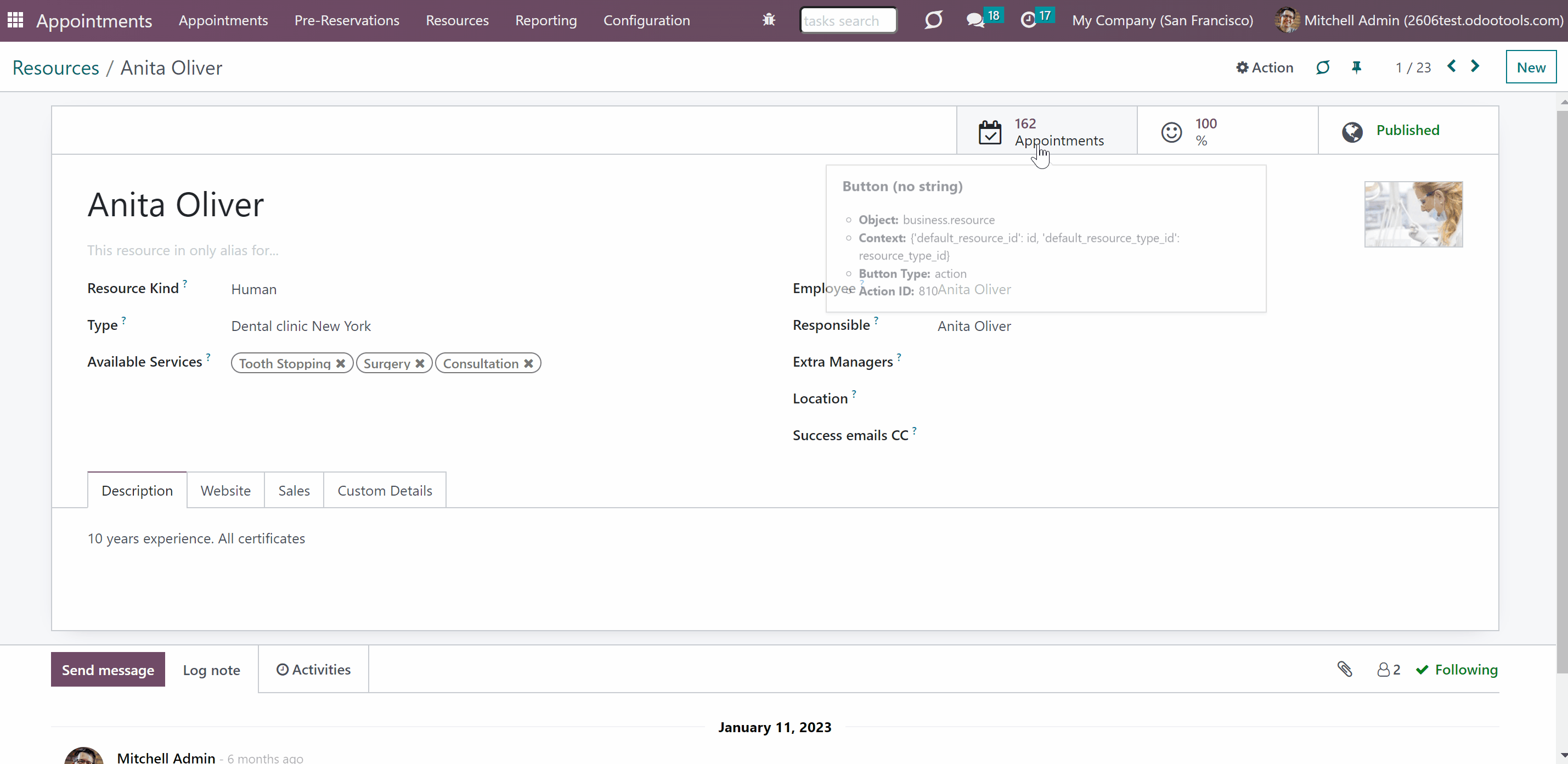Click Location help question mark
Screen dimensions: 1568x764
click(x=854, y=394)
